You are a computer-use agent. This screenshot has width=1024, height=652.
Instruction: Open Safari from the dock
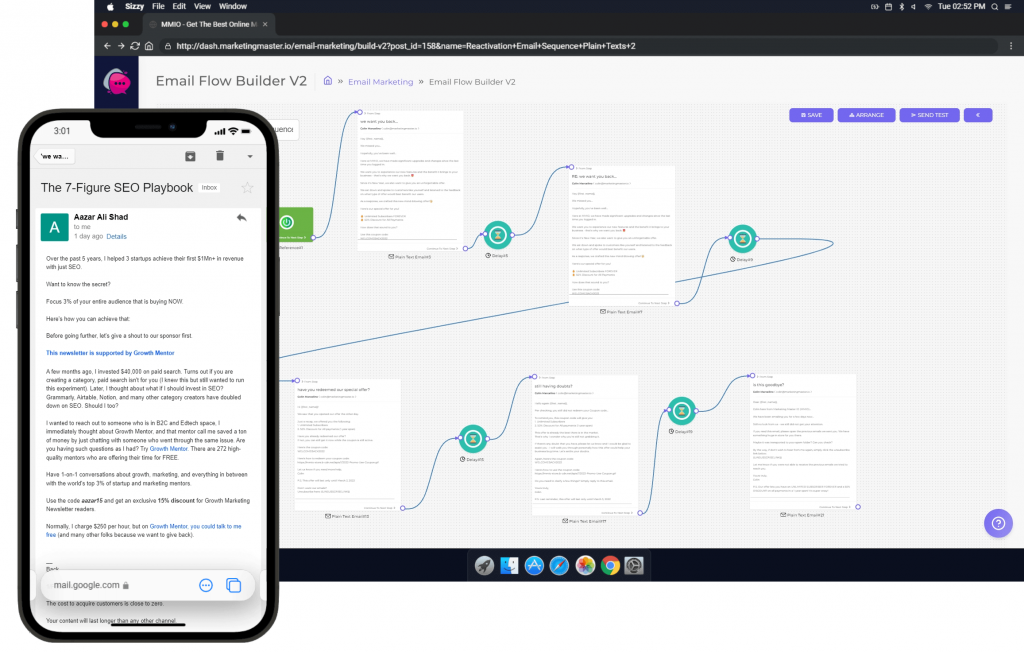(559, 565)
